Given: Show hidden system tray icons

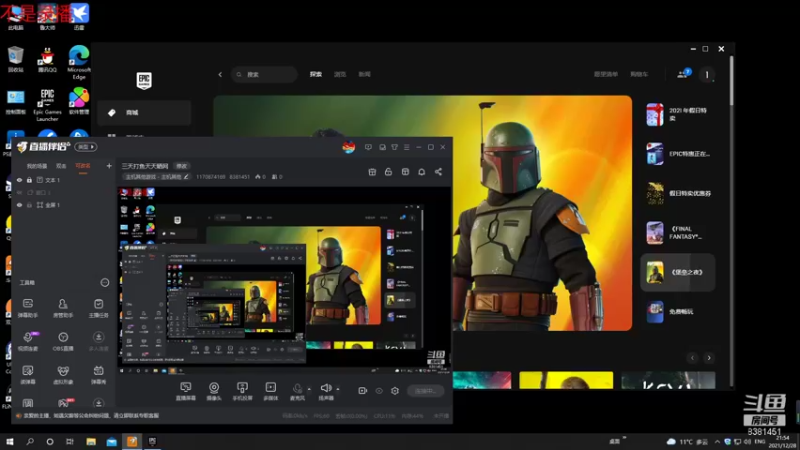Looking at the screenshot, I should tap(717, 441).
